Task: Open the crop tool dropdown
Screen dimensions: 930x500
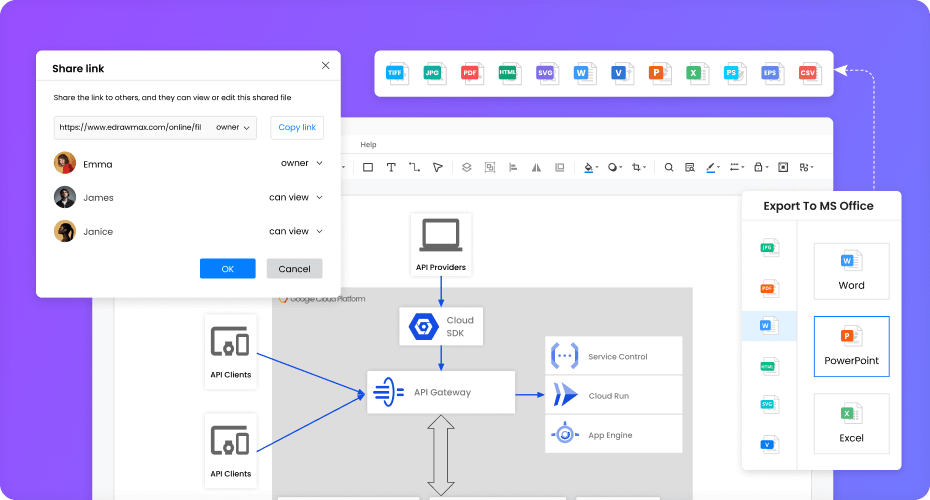Action: click(639, 167)
